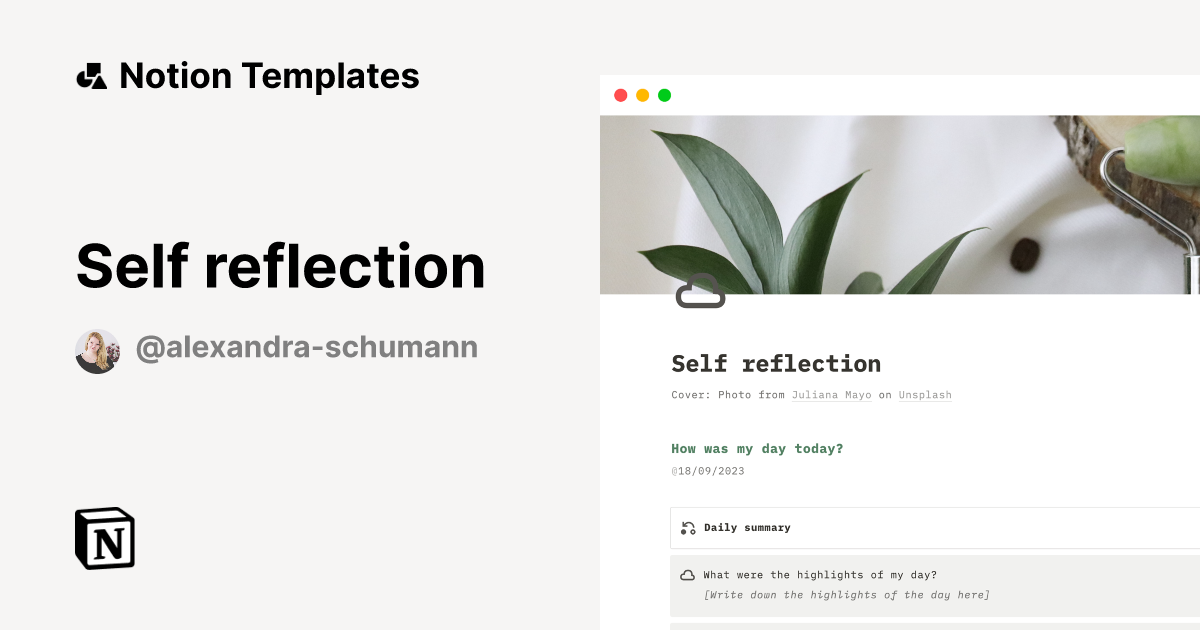Click the calendar mention icon before 18/09/2023
The height and width of the screenshot is (630, 1200).
(x=674, y=470)
